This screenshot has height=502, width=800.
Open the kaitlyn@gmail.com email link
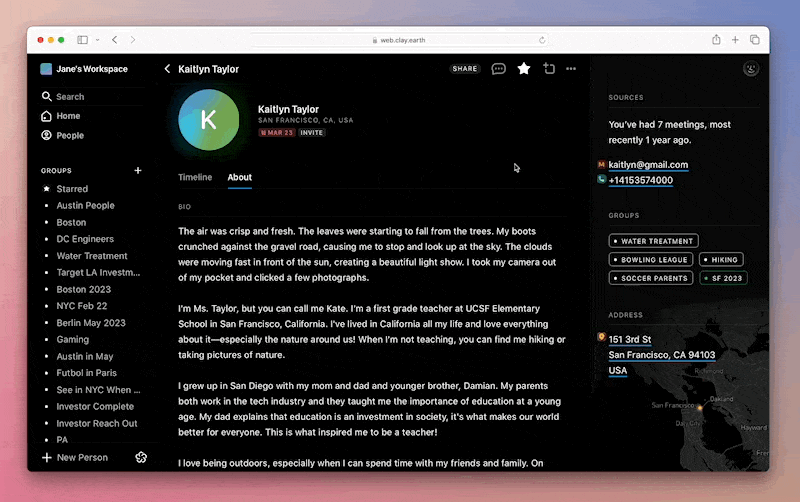pyautogui.click(x=648, y=164)
